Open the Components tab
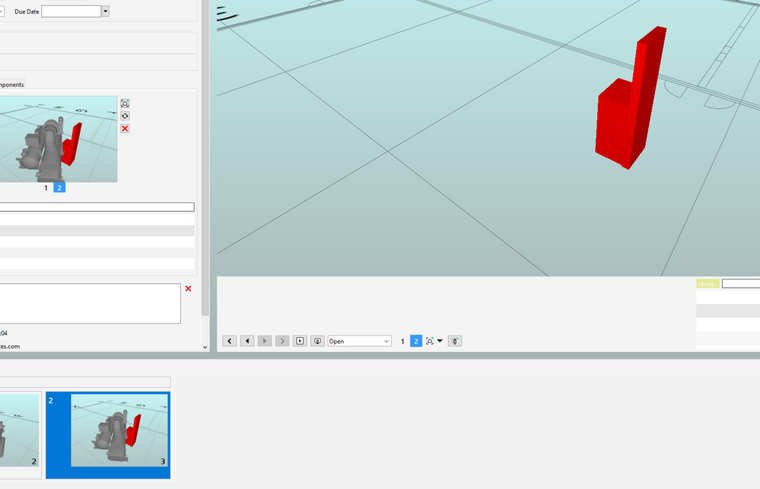The height and width of the screenshot is (489, 760). 12,84
